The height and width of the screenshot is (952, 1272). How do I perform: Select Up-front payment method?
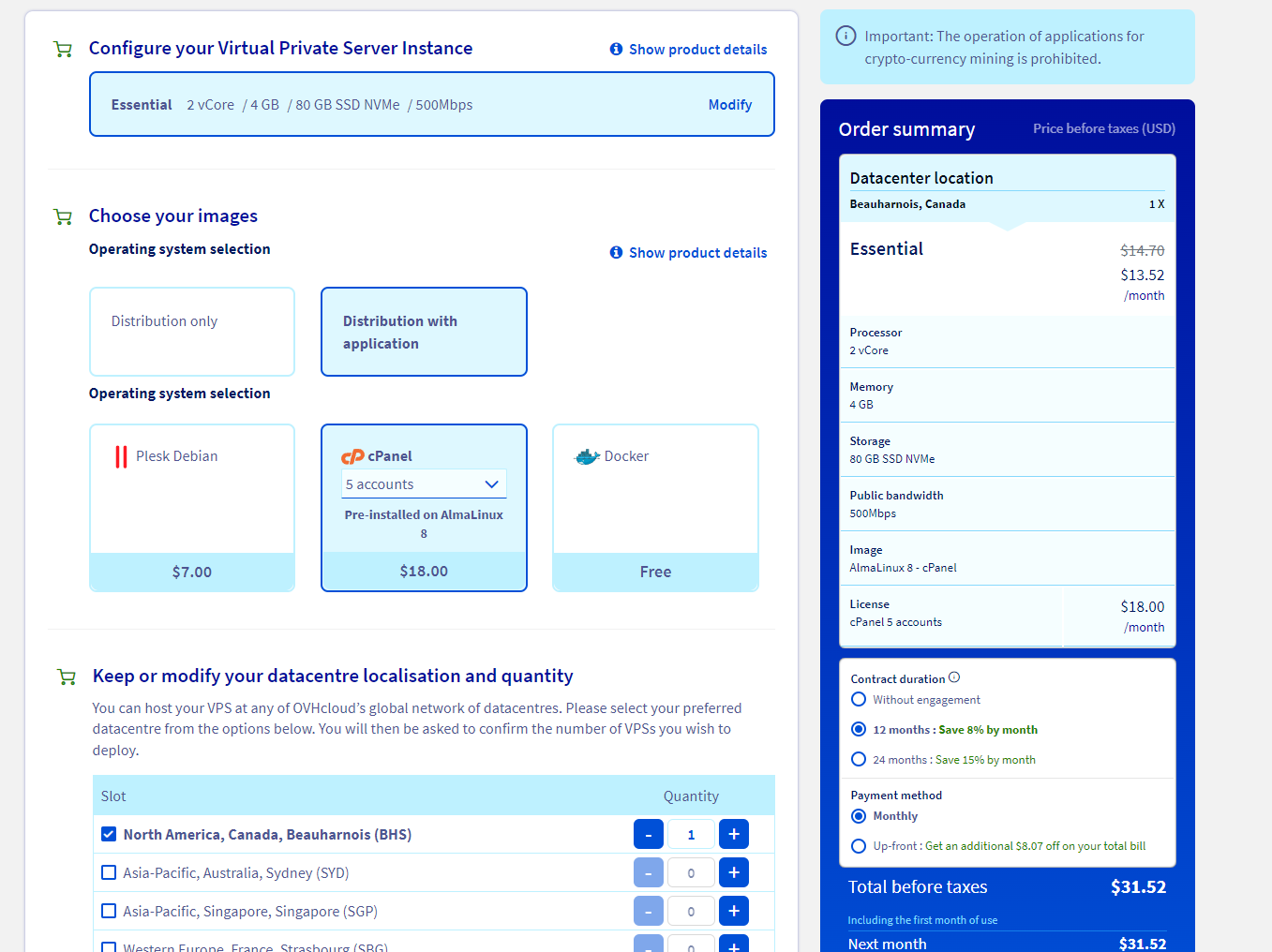coord(859,846)
